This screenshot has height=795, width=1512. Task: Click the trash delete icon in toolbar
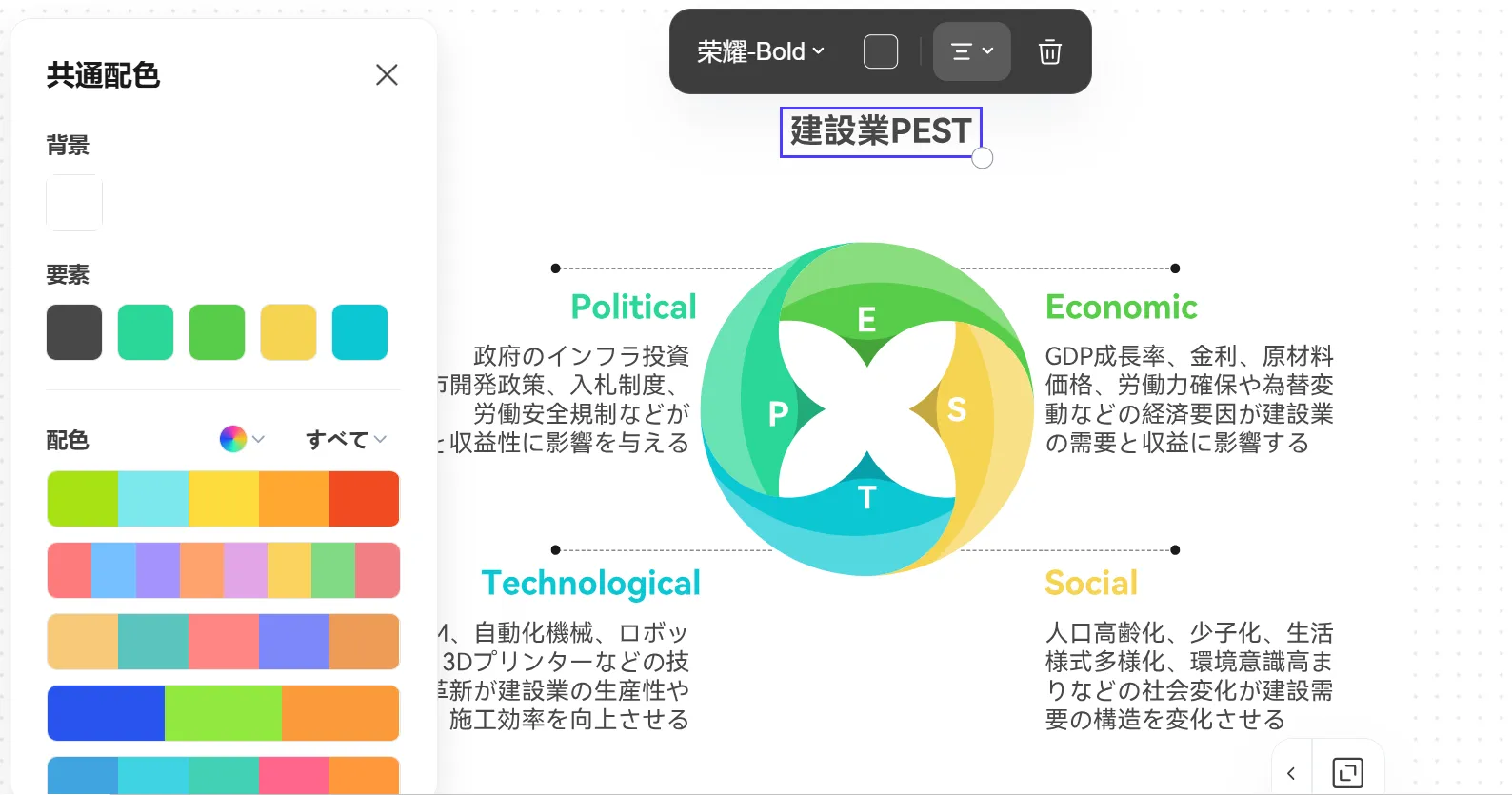[1049, 51]
